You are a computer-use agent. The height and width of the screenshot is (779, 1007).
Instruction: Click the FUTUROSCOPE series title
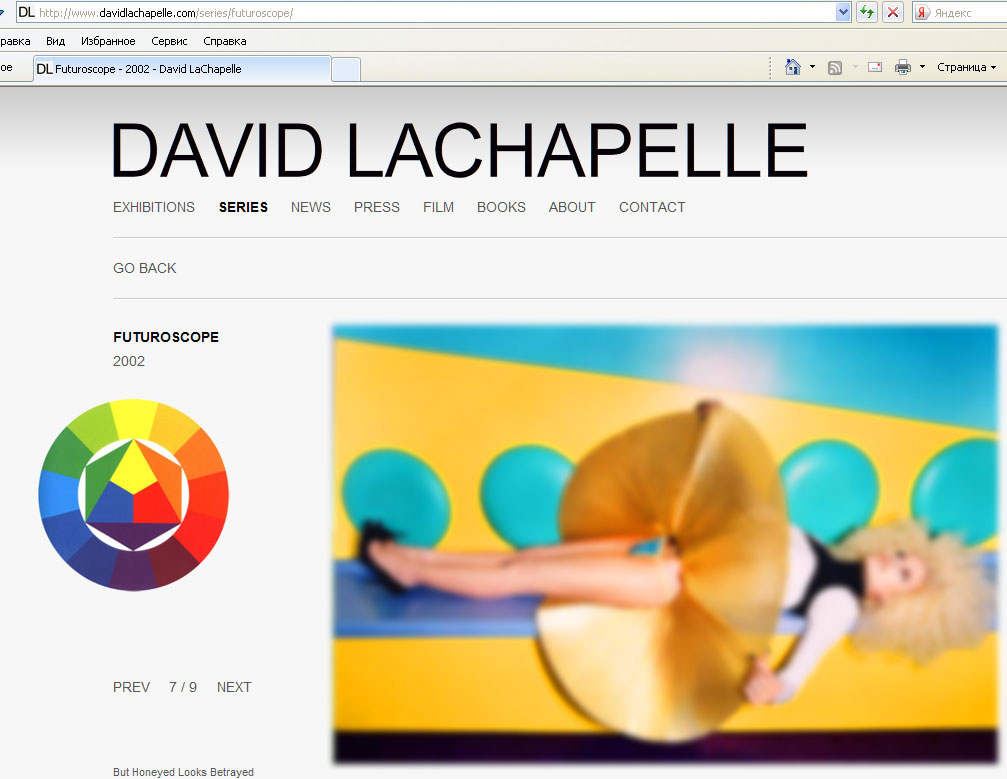click(x=166, y=337)
